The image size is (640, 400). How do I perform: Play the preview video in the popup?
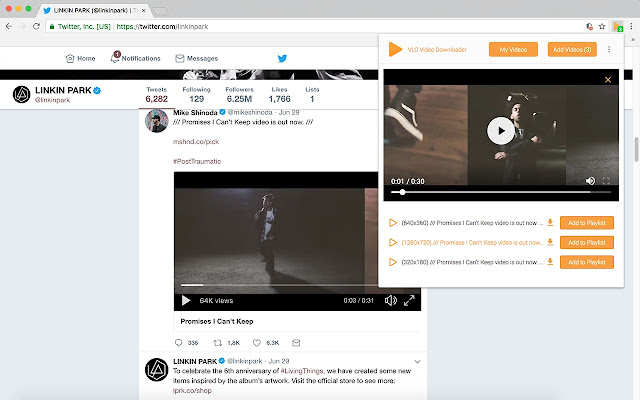501,131
